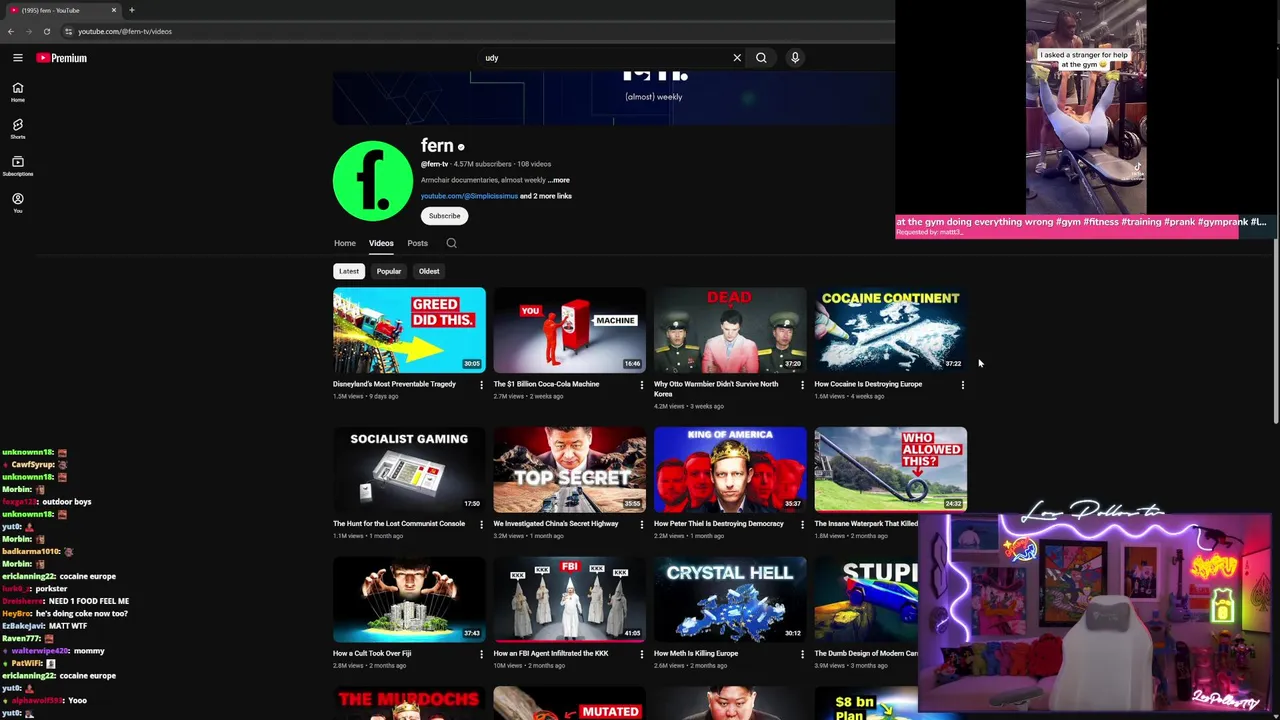This screenshot has height=720, width=1280.
Task: Click the YouTube Premium logo
Action: [x=62, y=58]
